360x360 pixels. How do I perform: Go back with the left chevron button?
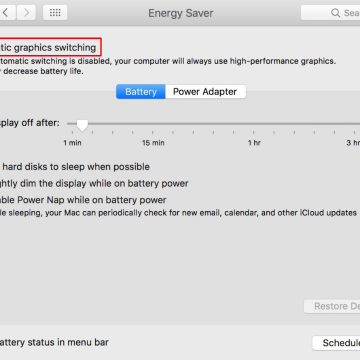coord(7,13)
